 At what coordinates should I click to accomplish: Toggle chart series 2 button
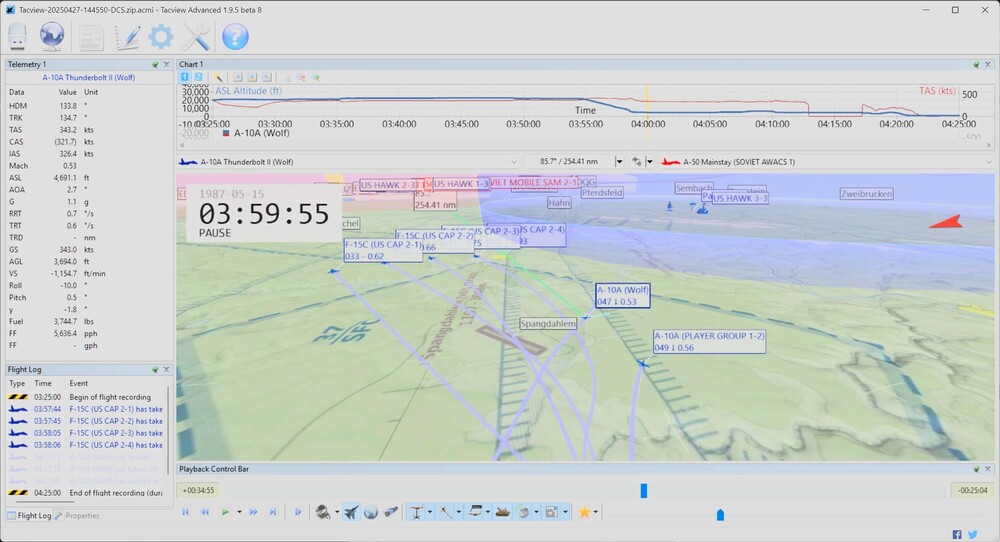tap(198, 77)
